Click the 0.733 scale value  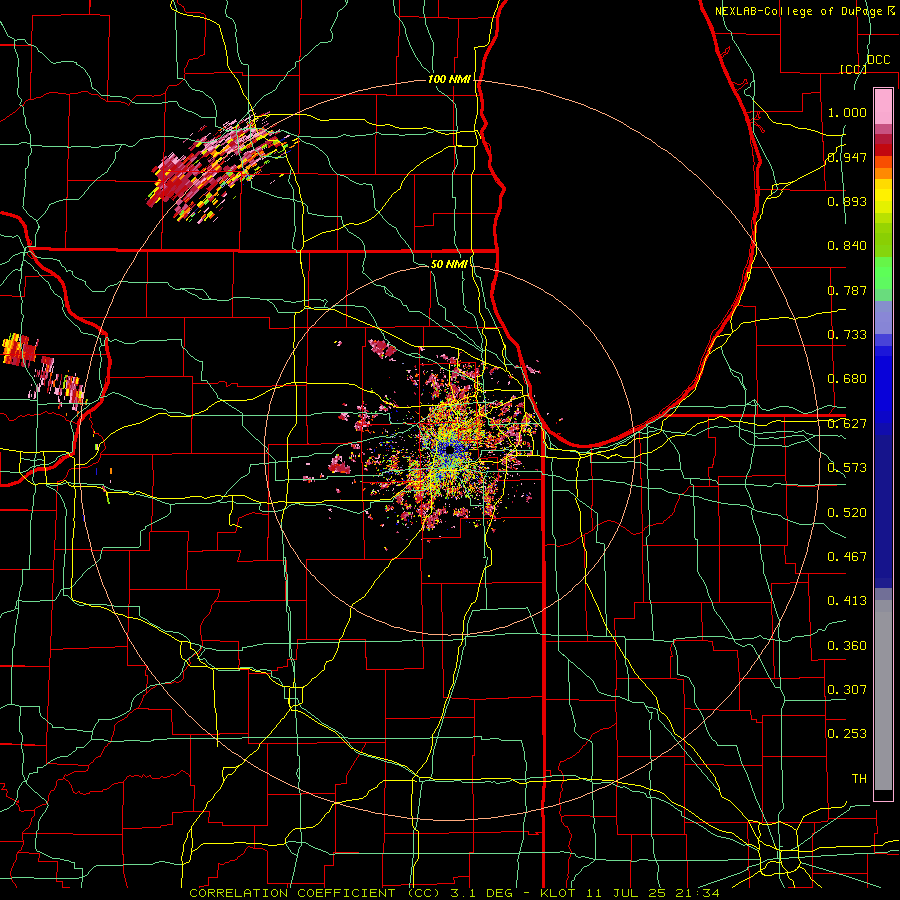(847, 335)
